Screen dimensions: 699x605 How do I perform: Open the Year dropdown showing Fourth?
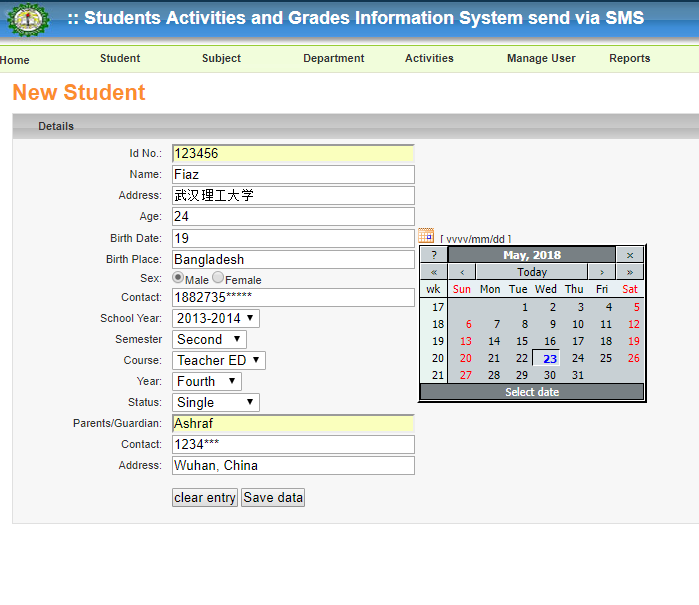click(x=207, y=381)
